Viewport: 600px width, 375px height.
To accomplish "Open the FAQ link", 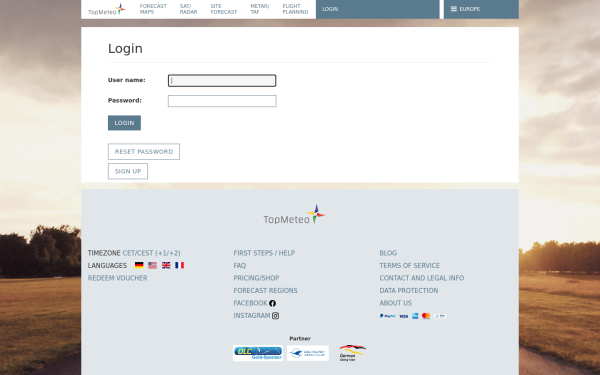I will [240, 266].
